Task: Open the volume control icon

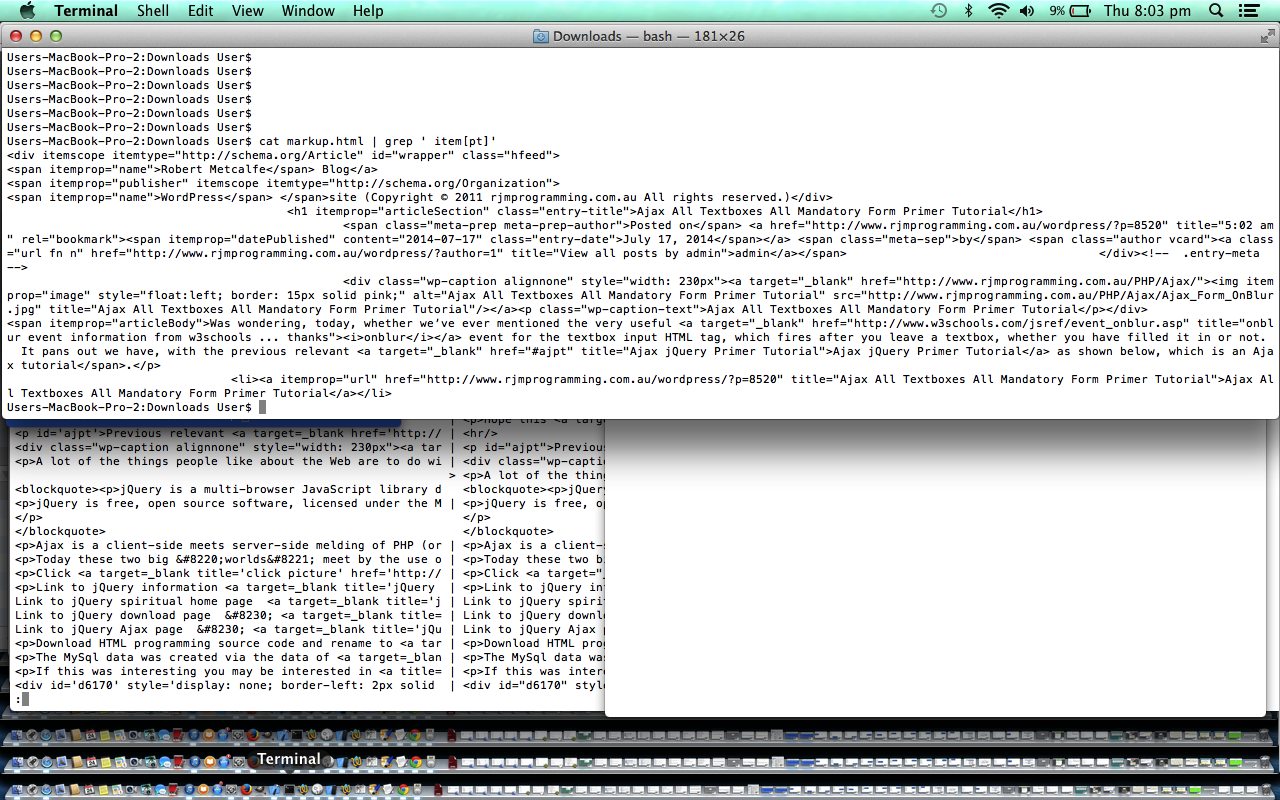Action: (x=1027, y=11)
